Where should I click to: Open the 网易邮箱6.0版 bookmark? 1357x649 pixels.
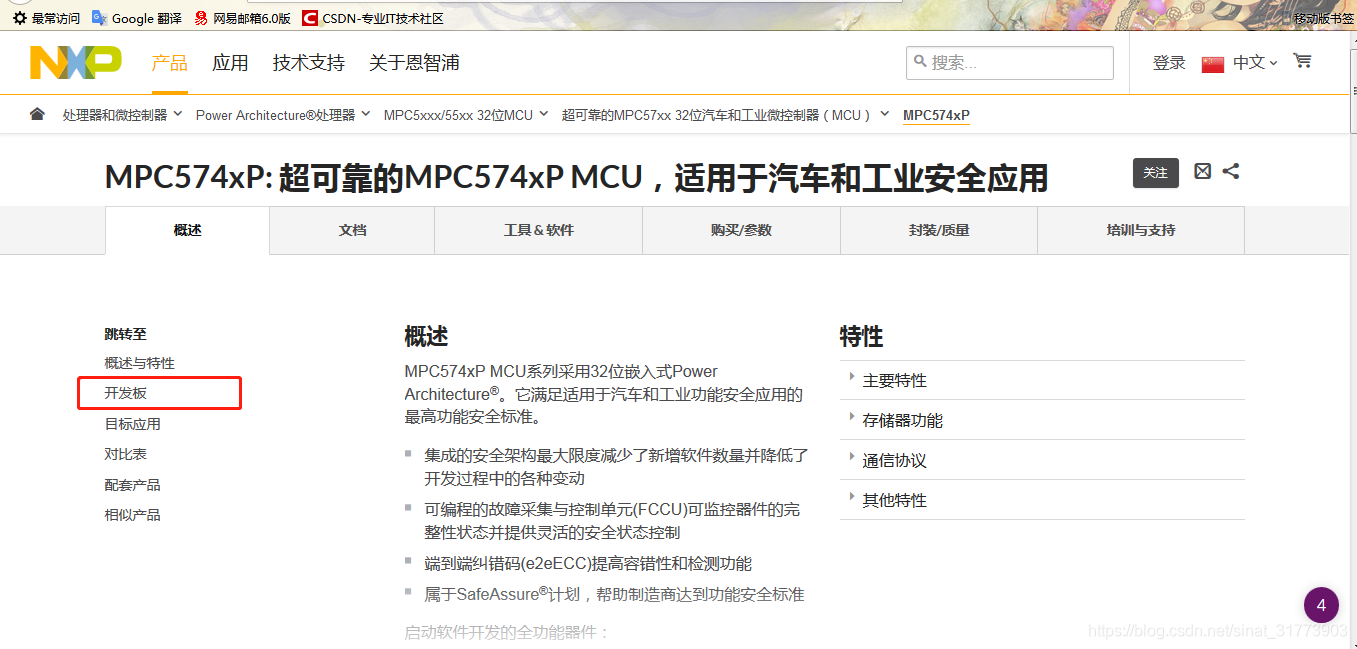[x=244, y=17]
